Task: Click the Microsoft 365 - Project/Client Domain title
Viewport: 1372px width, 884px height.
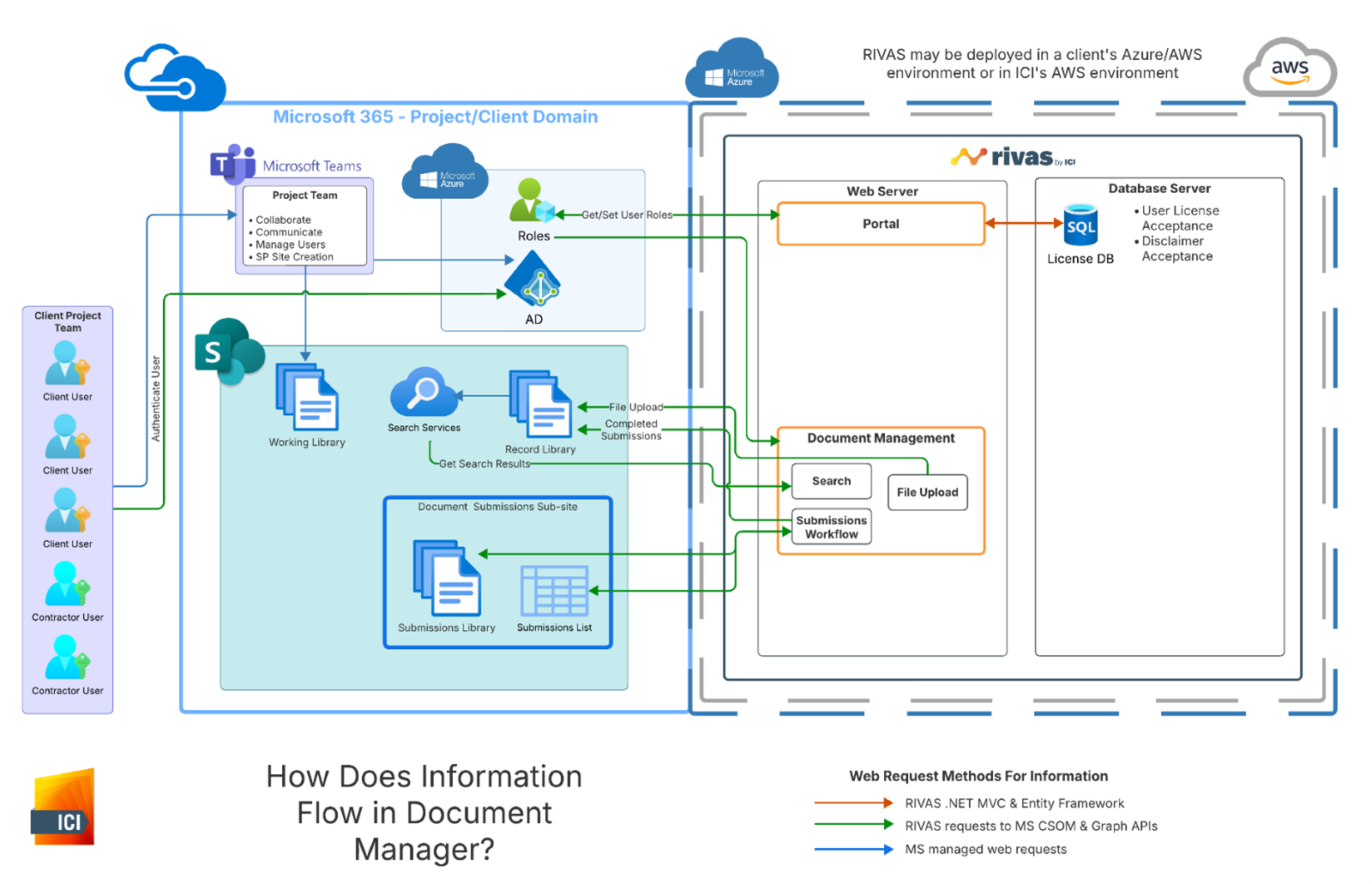Action: pos(435,117)
